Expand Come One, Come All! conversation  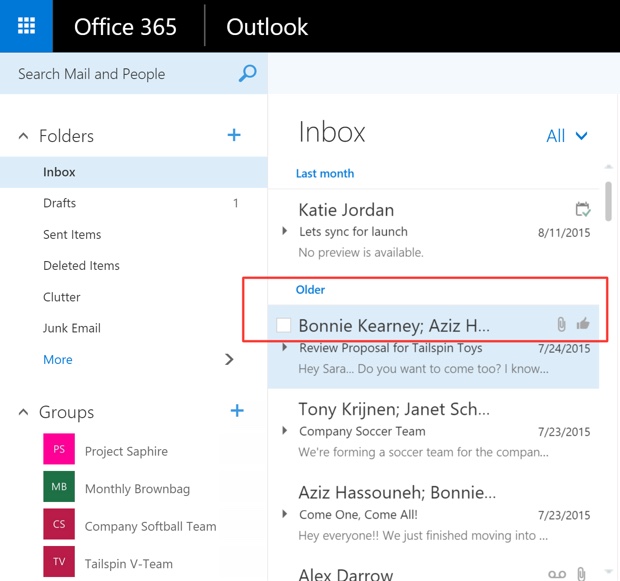coord(284,514)
